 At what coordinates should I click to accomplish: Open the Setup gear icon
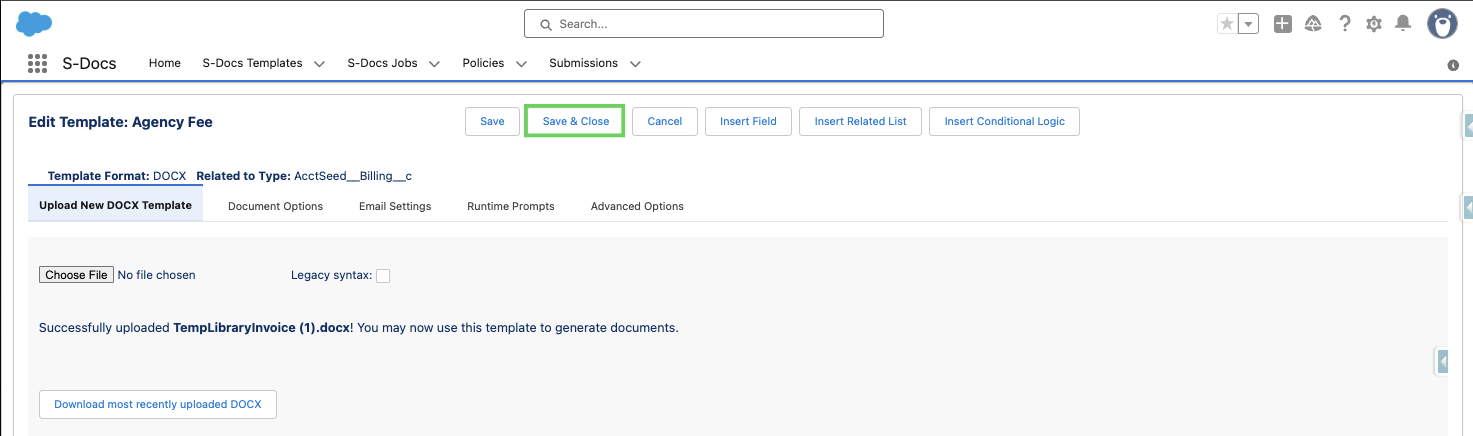pos(1374,24)
